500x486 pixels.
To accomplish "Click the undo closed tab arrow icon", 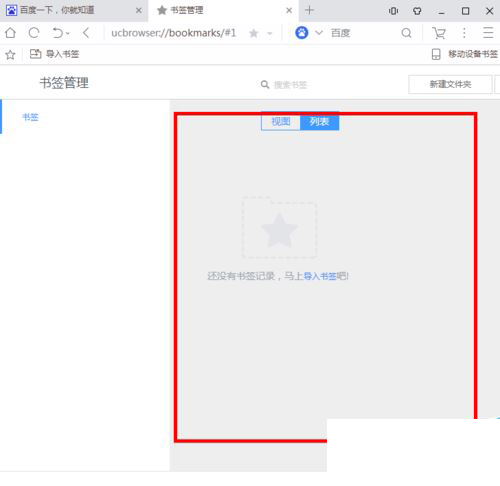I will pyautogui.click(x=58, y=33).
